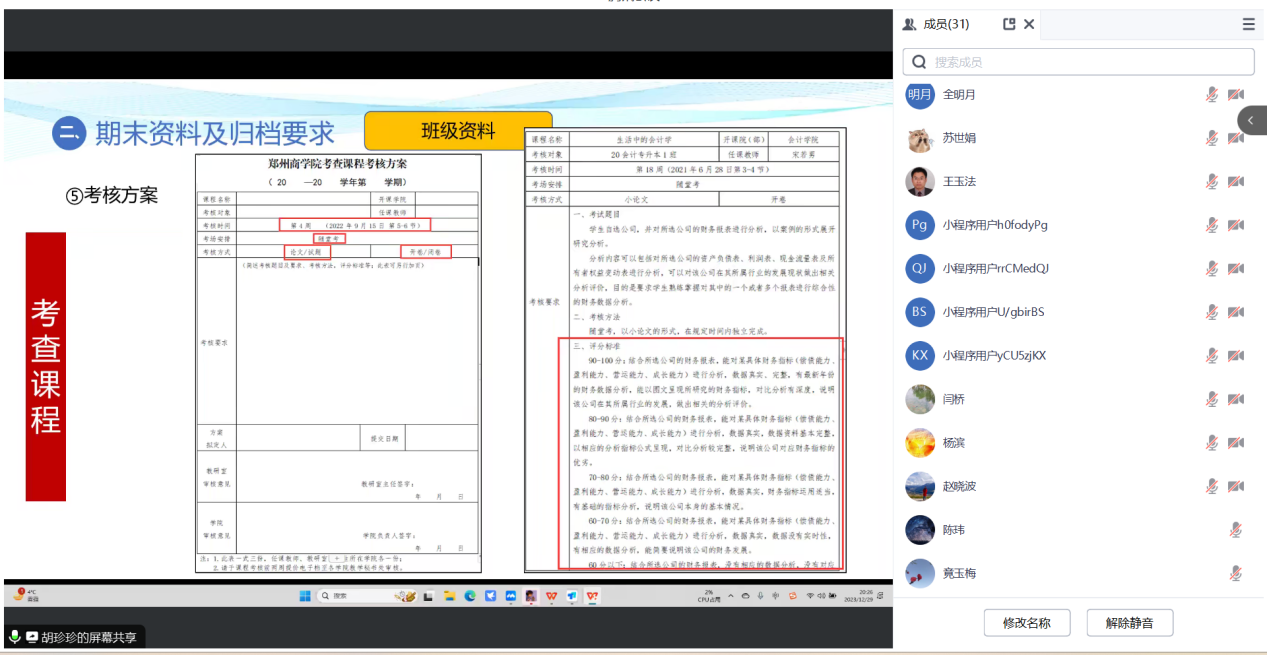Open the Windows Start menu in the shared screen
1267x655 pixels.
point(305,596)
